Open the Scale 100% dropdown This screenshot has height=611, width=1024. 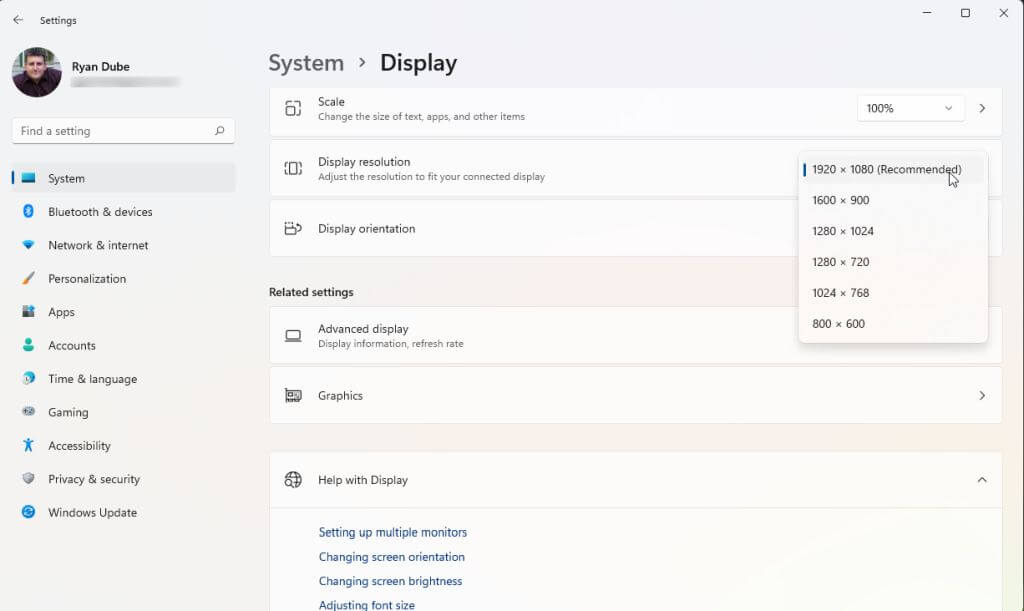910,108
